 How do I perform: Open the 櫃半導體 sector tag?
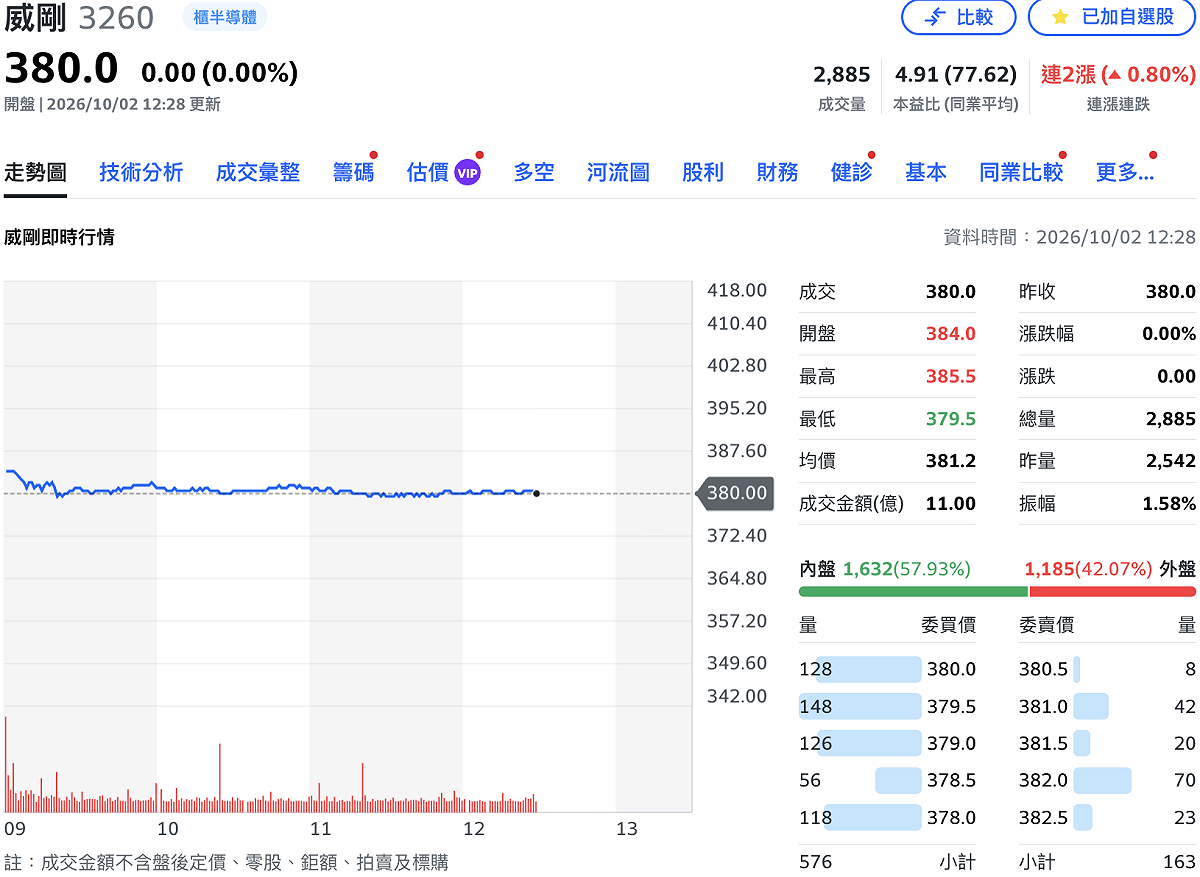tap(225, 16)
